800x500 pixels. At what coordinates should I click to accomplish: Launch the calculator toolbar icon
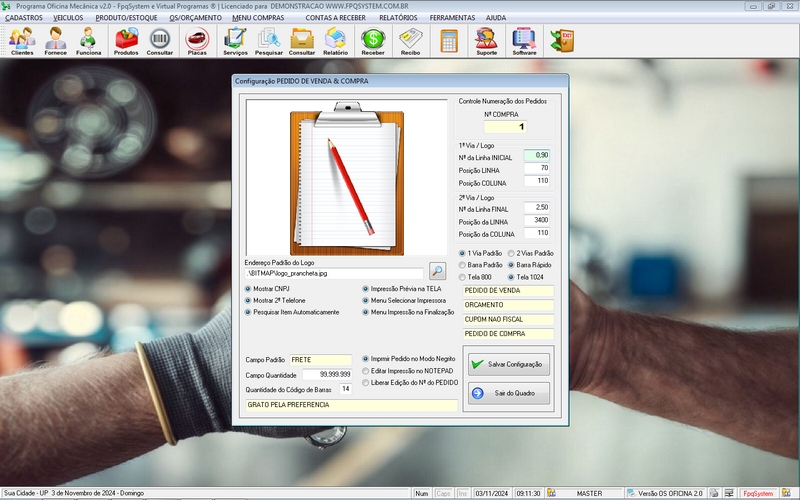(x=449, y=40)
